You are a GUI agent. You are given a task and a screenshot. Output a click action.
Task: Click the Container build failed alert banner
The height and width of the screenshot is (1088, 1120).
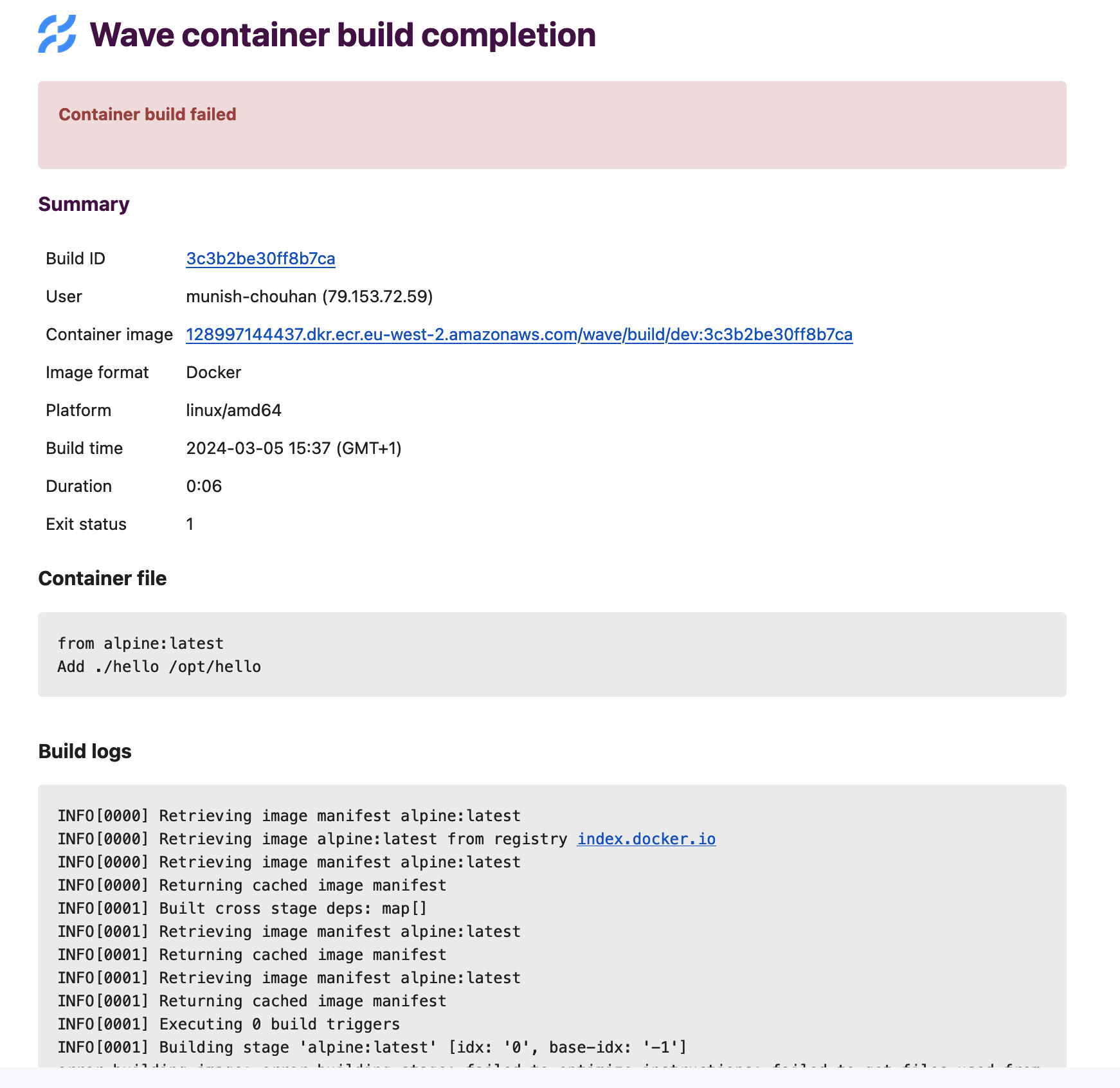tap(552, 125)
